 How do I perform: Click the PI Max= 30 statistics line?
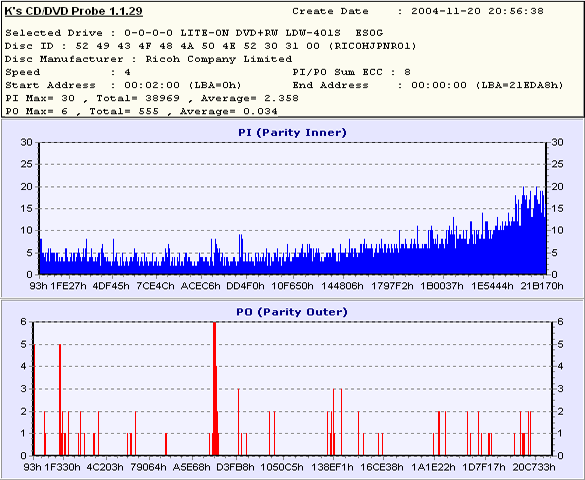tap(152, 98)
